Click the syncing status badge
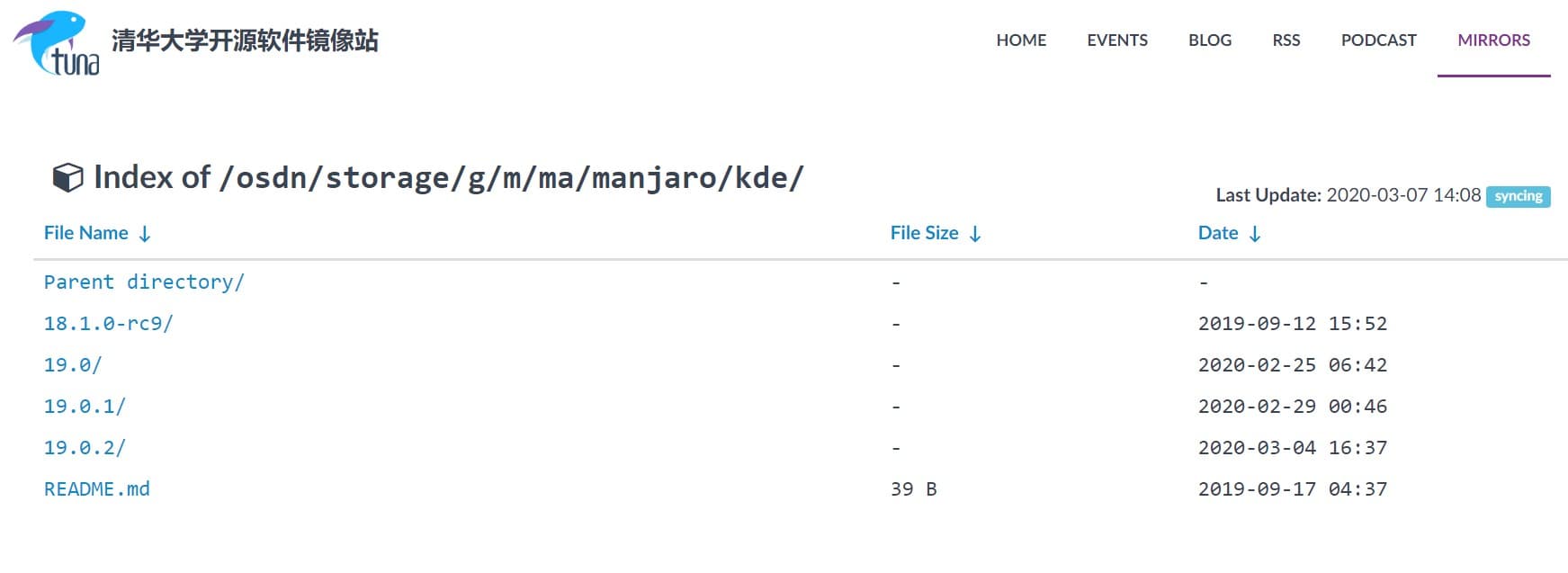 [x=1518, y=196]
